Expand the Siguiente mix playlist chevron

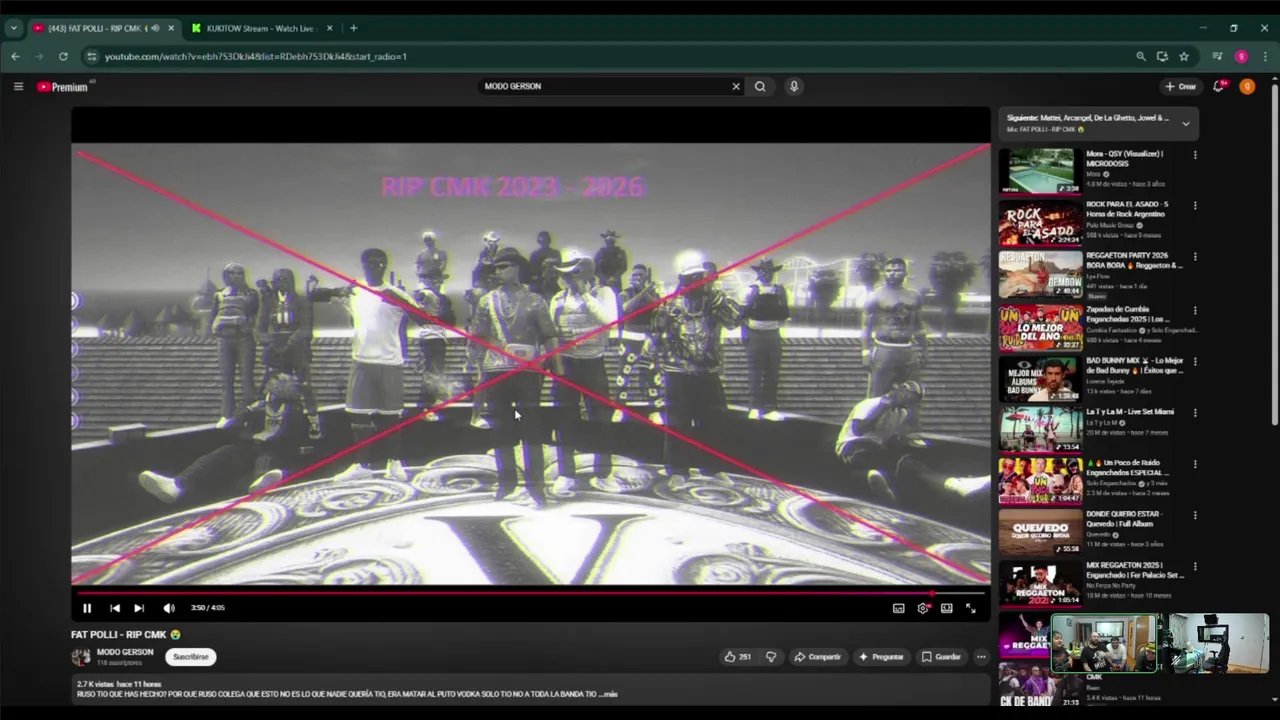point(1186,124)
